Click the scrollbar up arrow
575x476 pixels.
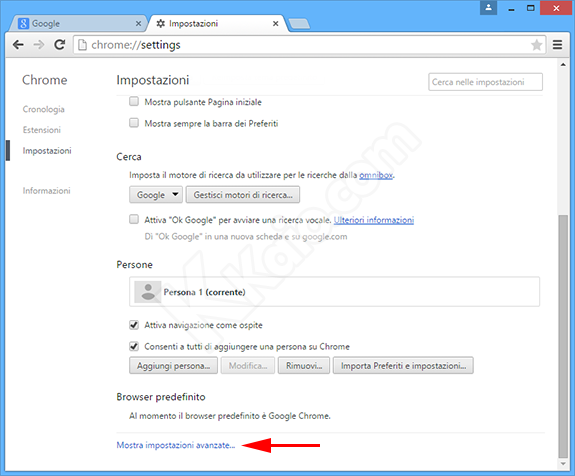click(563, 65)
